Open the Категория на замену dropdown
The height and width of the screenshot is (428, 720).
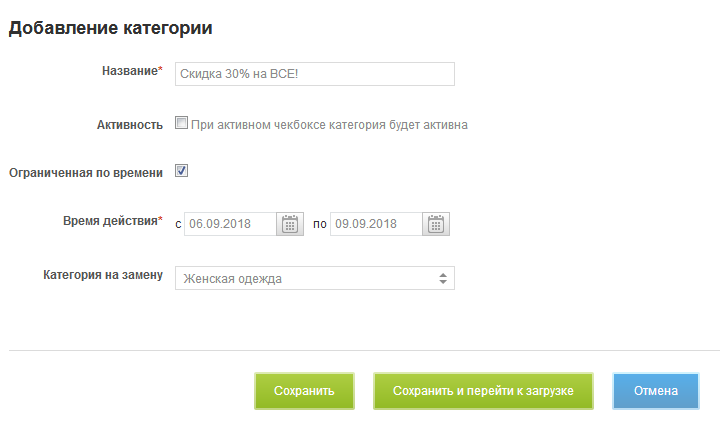314,278
